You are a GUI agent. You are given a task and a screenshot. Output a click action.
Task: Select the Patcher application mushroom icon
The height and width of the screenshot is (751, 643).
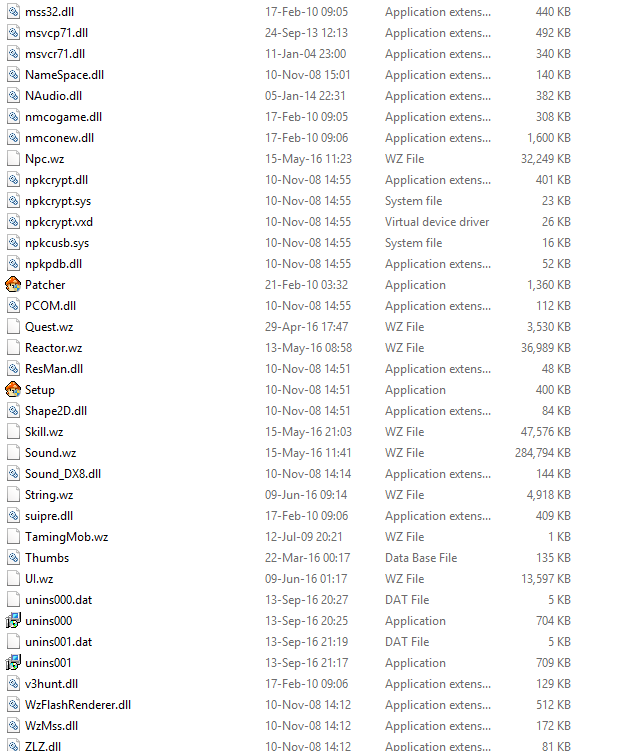click(x=13, y=284)
